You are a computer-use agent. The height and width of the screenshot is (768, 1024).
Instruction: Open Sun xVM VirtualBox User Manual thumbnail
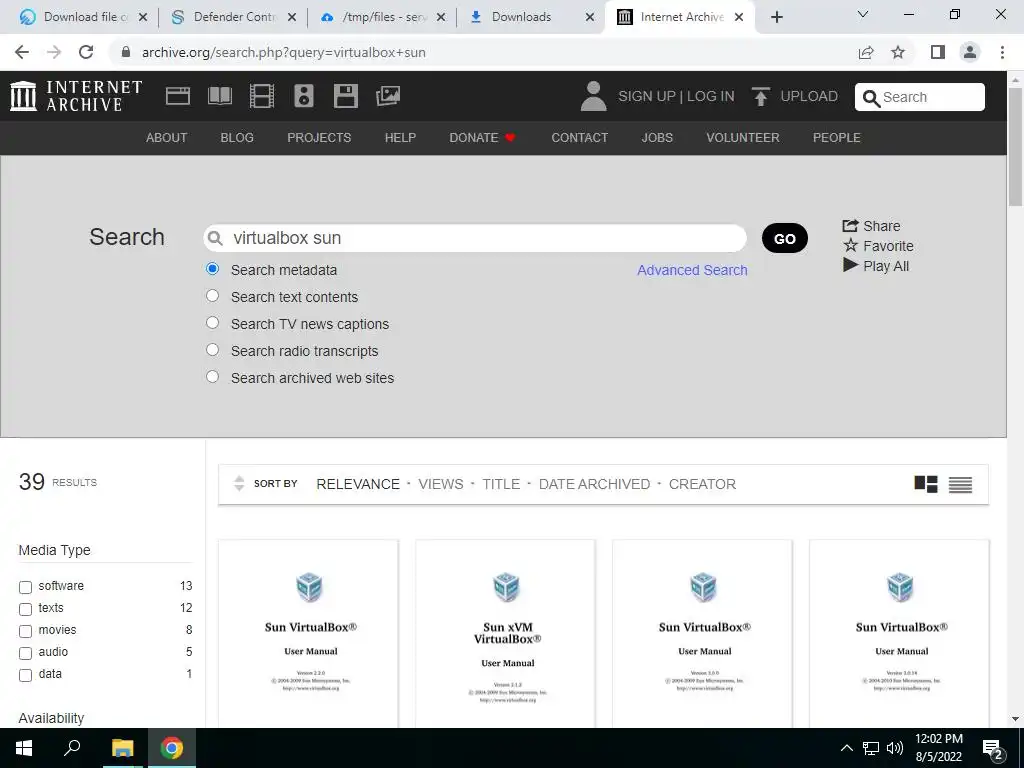(505, 633)
